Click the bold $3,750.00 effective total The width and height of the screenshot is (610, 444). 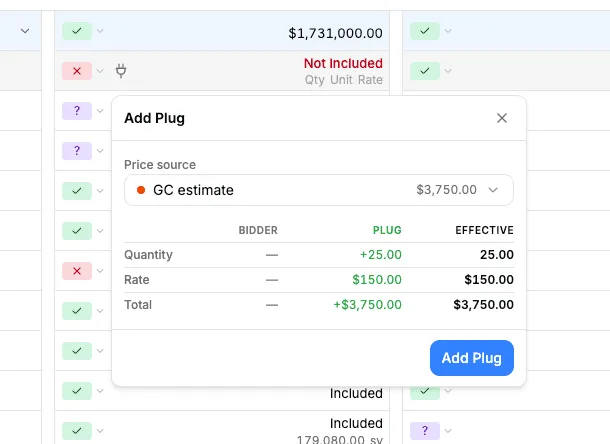click(x=483, y=305)
